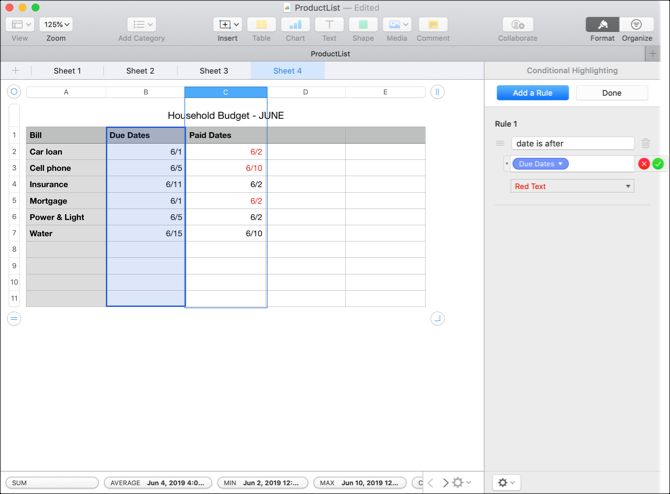Add a Table from the toolbar
The height and width of the screenshot is (494, 670).
point(261,24)
